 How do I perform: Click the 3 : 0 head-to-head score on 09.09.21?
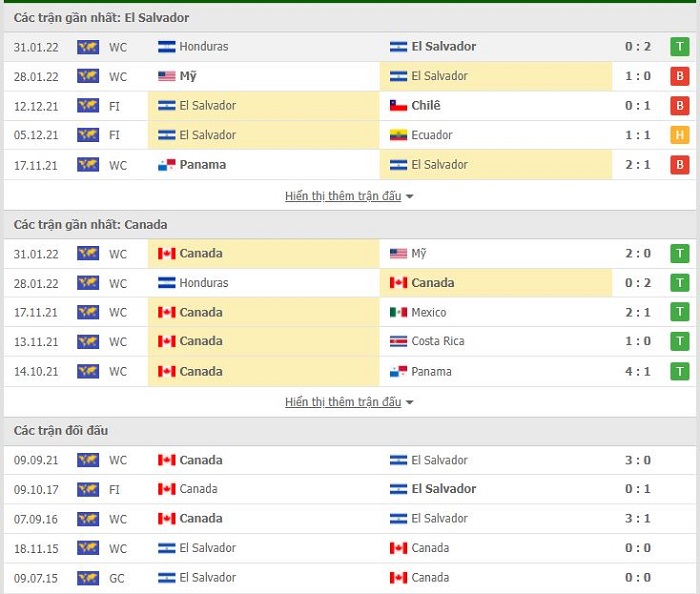[638, 461]
